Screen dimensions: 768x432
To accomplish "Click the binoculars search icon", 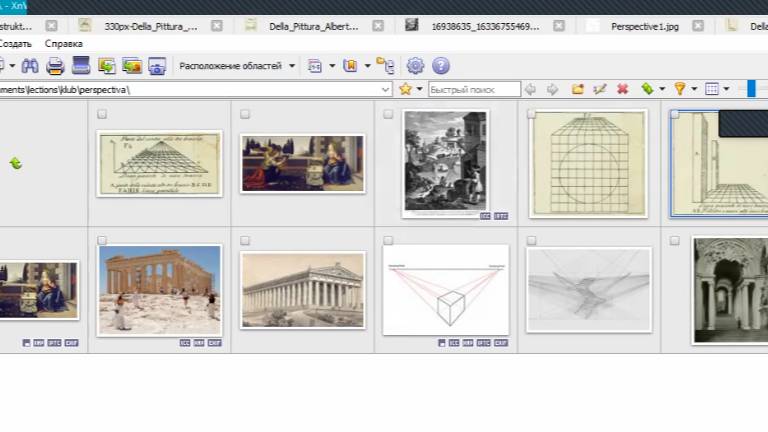I will 30,66.
